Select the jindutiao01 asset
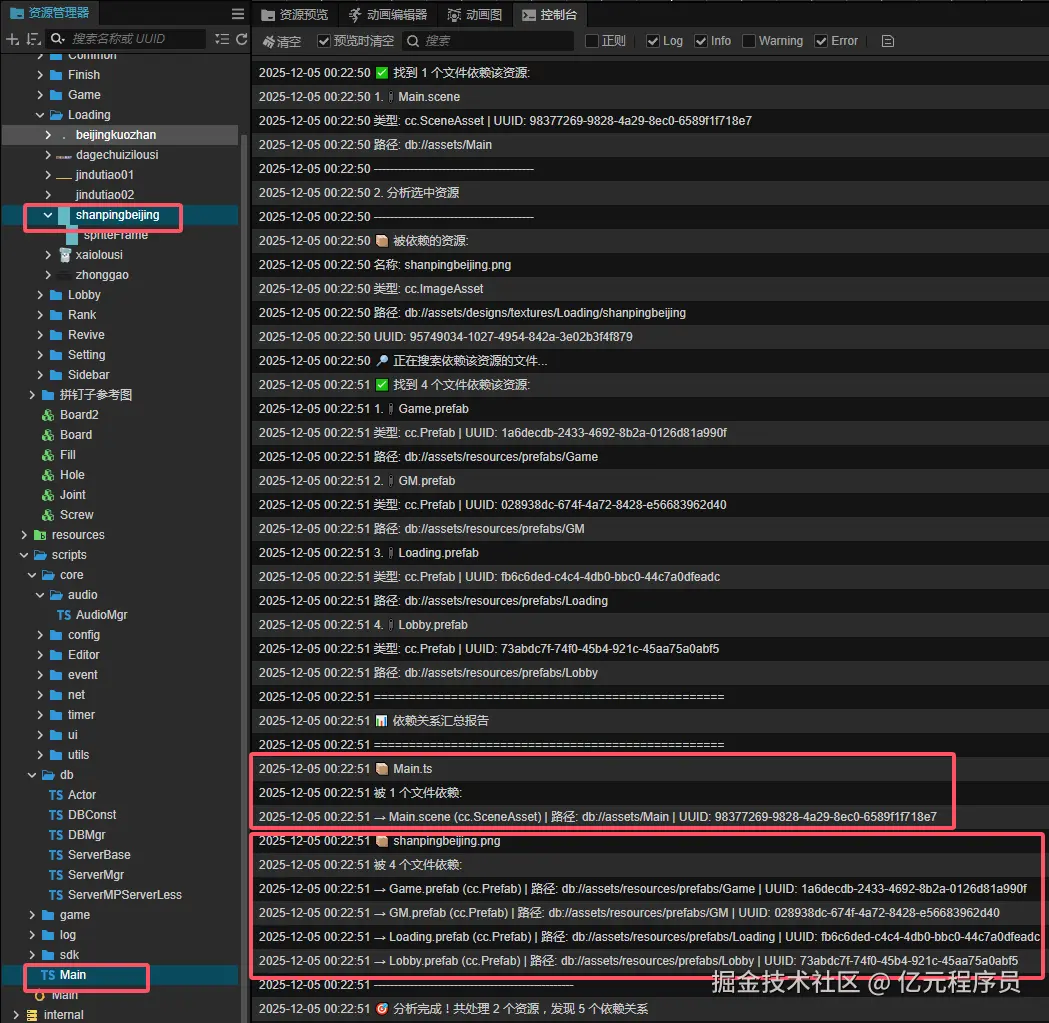Viewport: 1049px width, 1023px height. click(104, 175)
